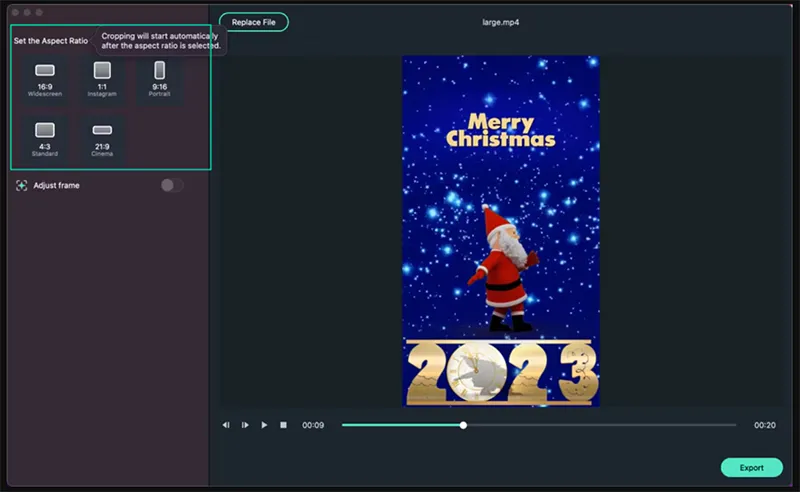Click the unplayed portion of the progress bar
The width and height of the screenshot is (800, 492).
(600, 425)
